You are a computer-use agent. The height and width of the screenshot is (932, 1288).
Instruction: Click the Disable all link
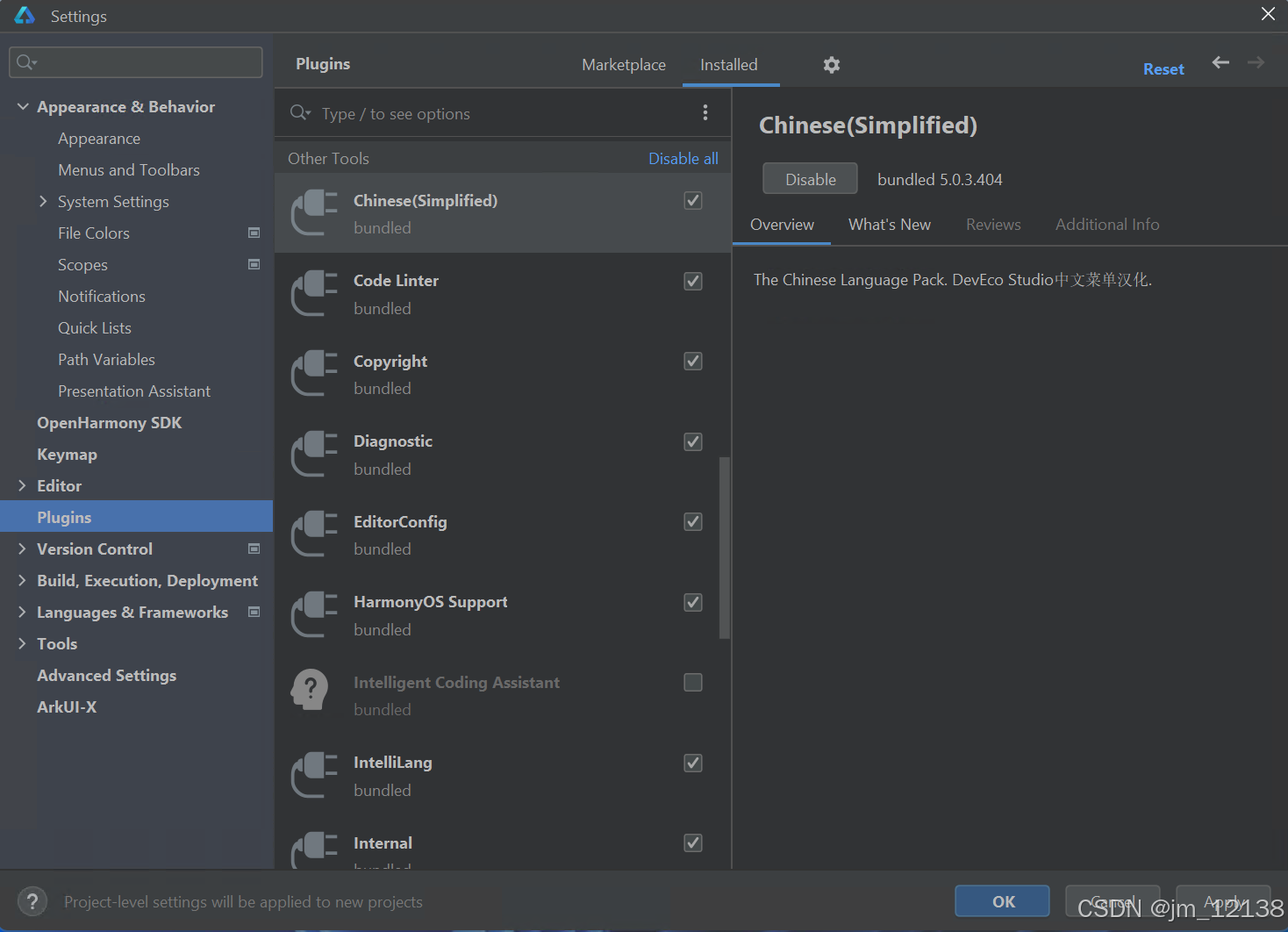(x=683, y=159)
